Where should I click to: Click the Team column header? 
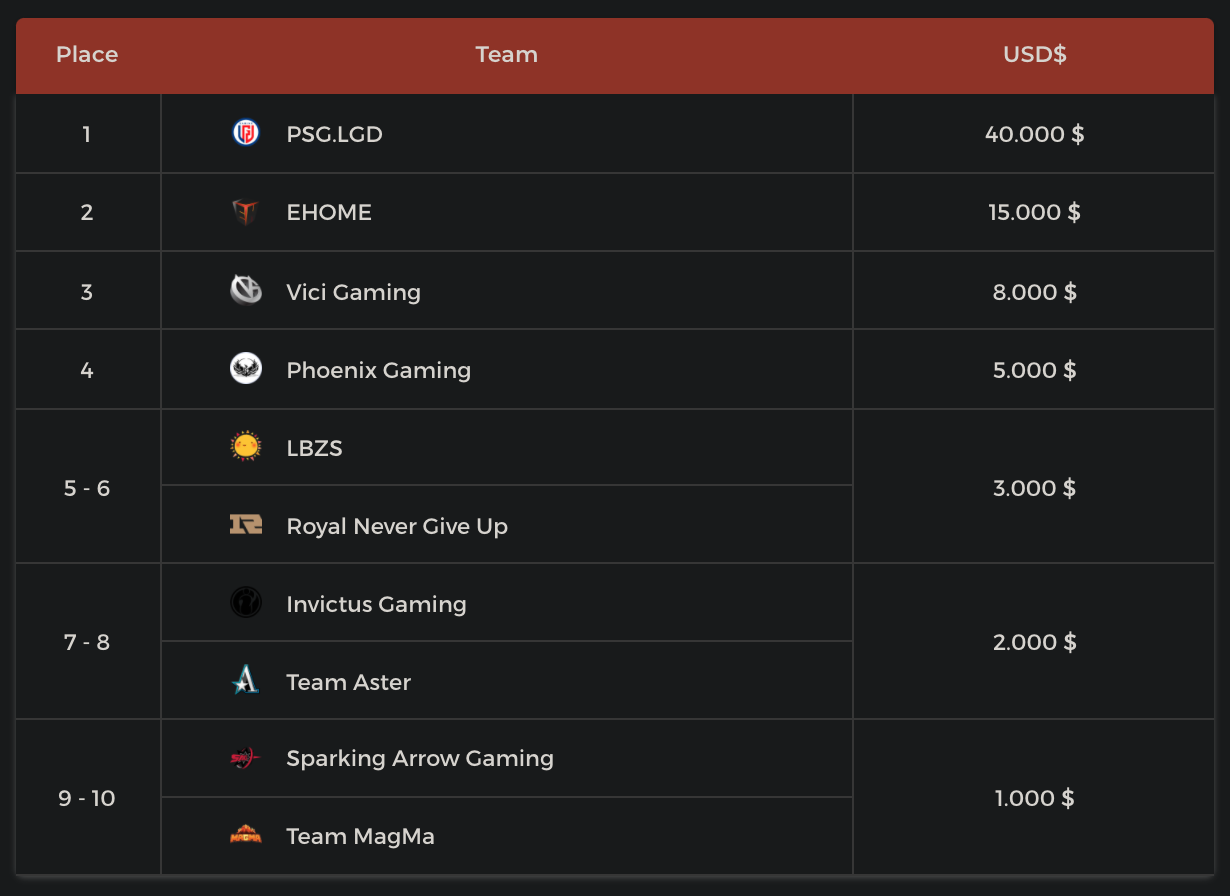(506, 55)
